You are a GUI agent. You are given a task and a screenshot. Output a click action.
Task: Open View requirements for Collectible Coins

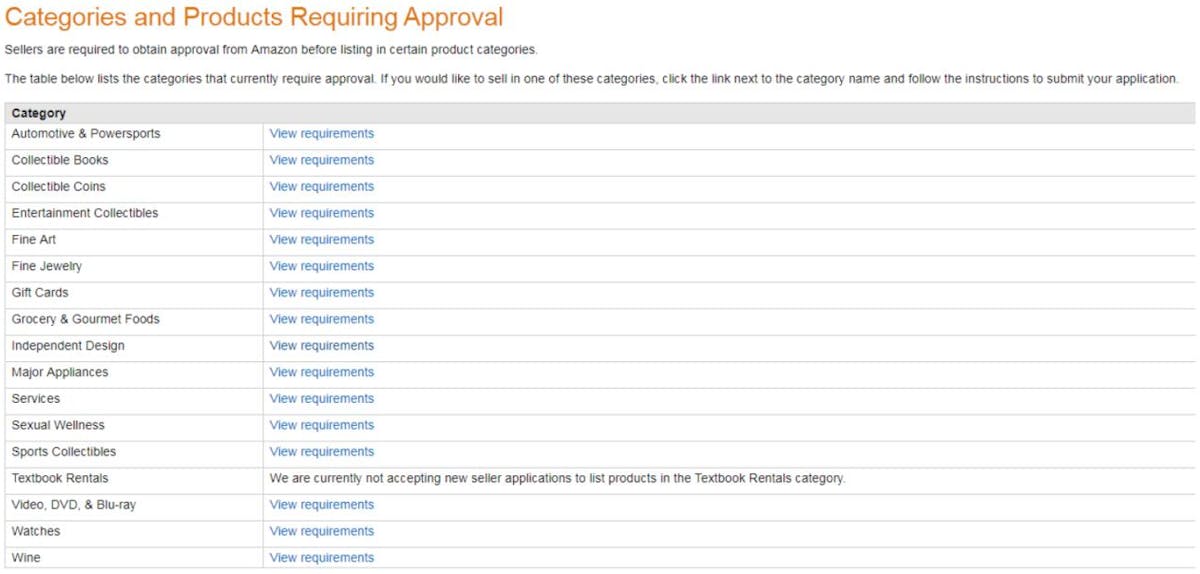point(321,186)
